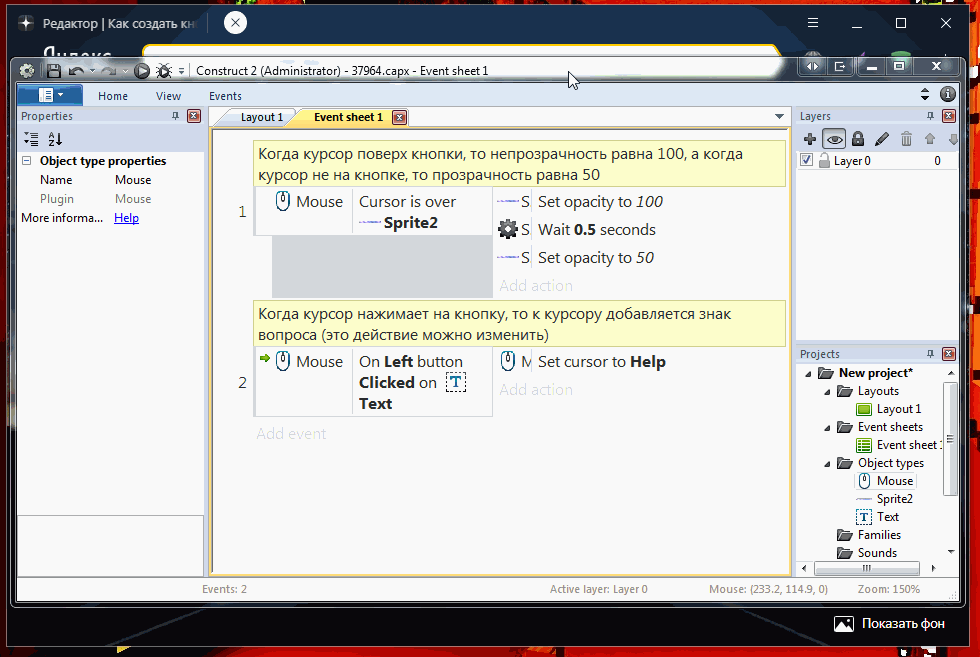Run the layout with the Play button

click(142, 71)
